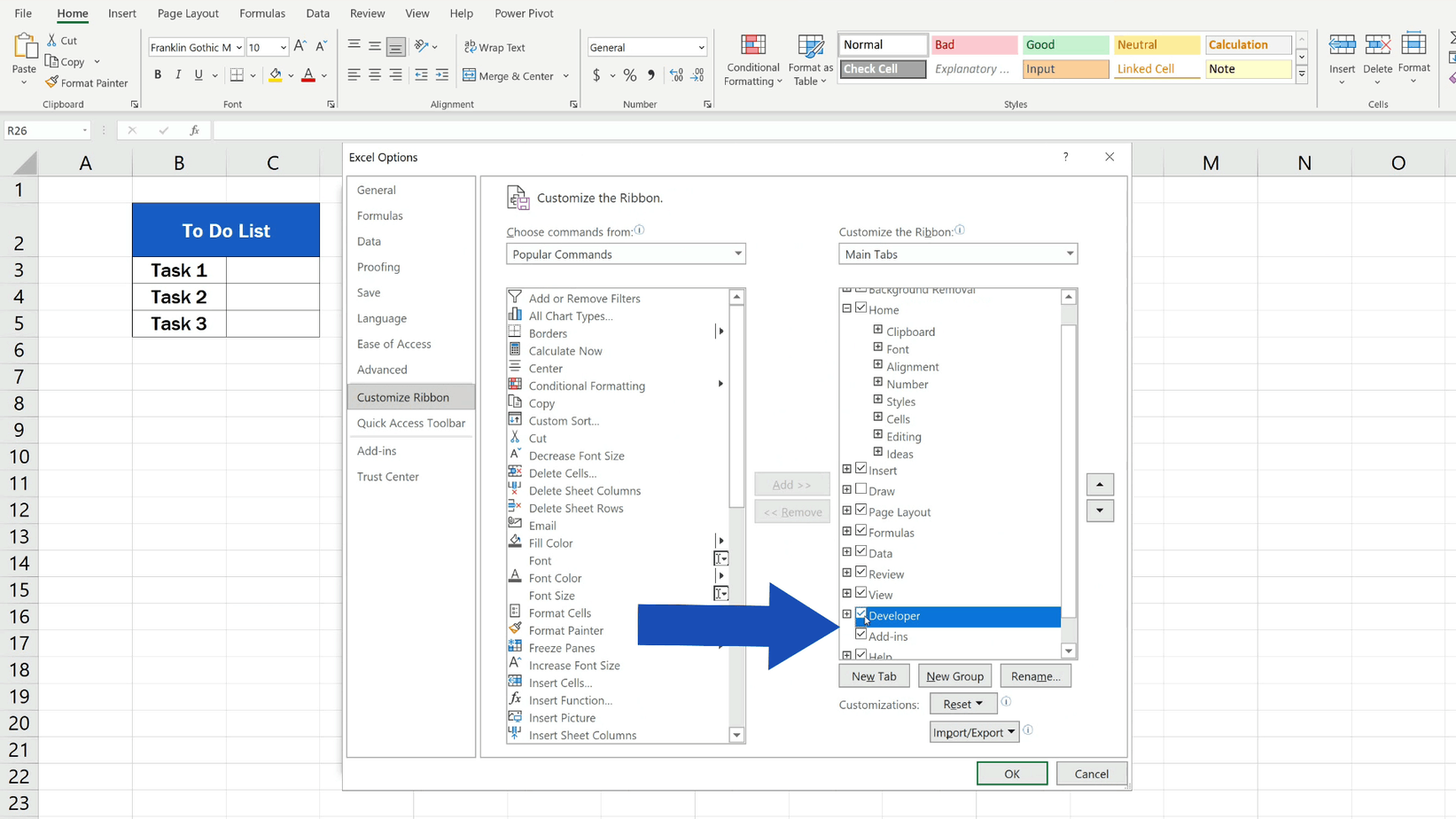
Task: Select the Customize Ribbon category
Action: (x=403, y=396)
